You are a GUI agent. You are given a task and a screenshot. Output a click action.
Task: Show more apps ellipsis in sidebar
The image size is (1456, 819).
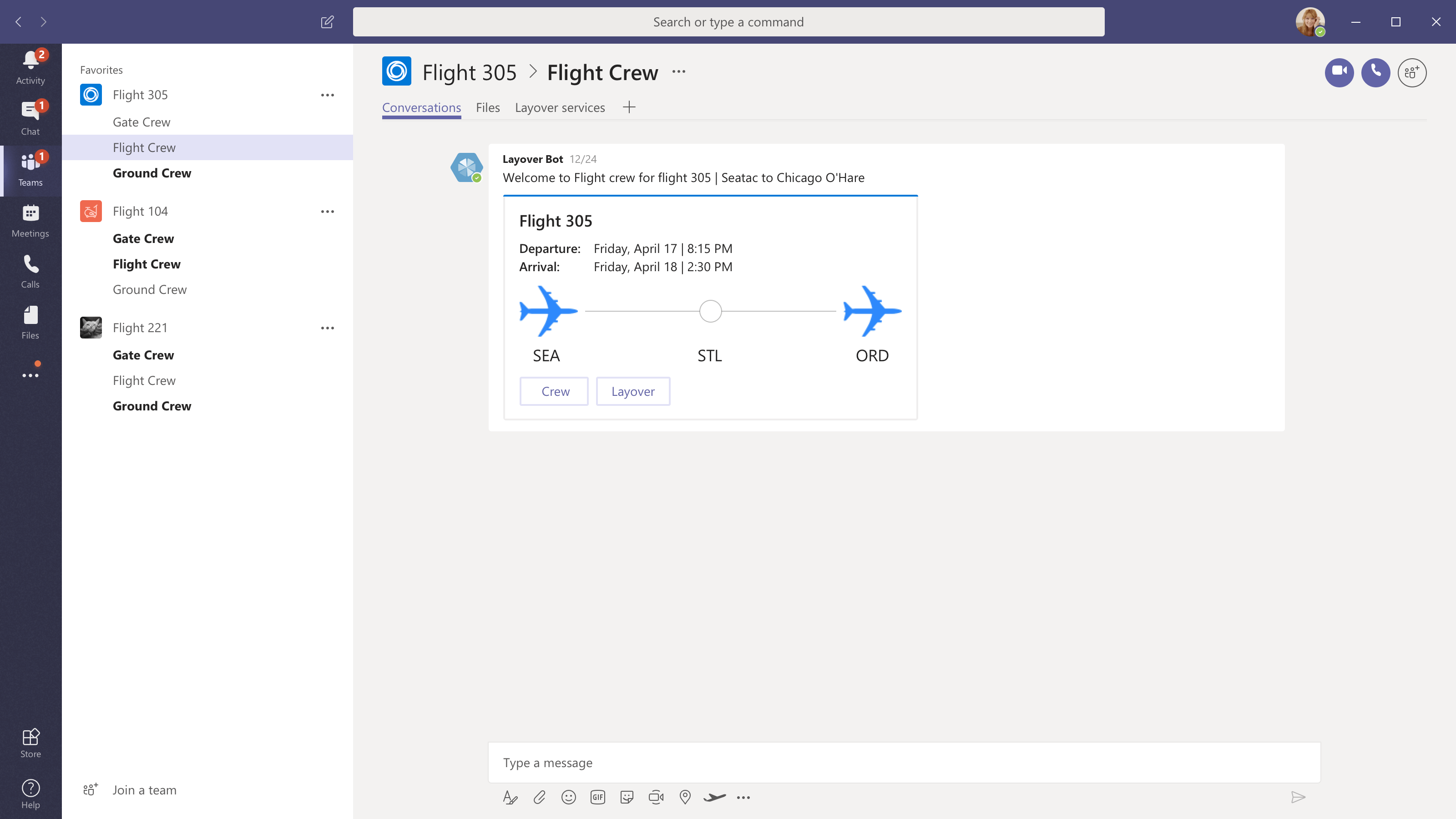(x=30, y=375)
